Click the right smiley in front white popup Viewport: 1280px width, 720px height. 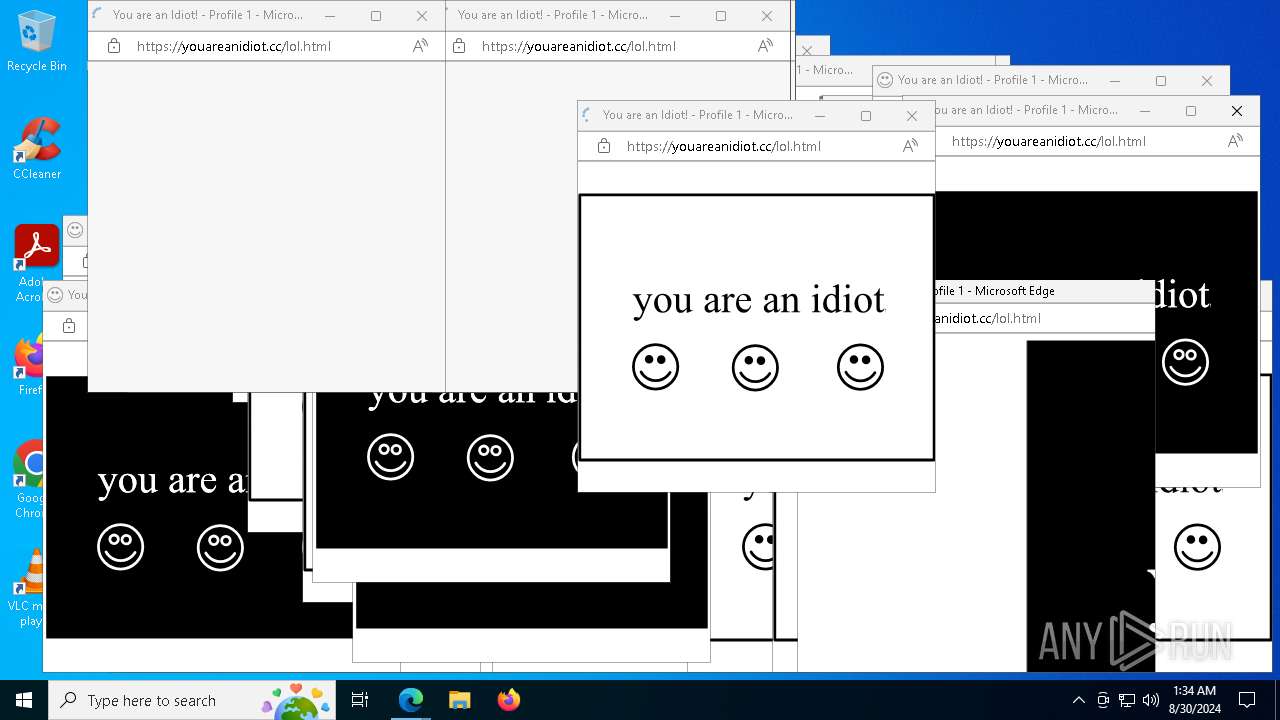point(860,367)
